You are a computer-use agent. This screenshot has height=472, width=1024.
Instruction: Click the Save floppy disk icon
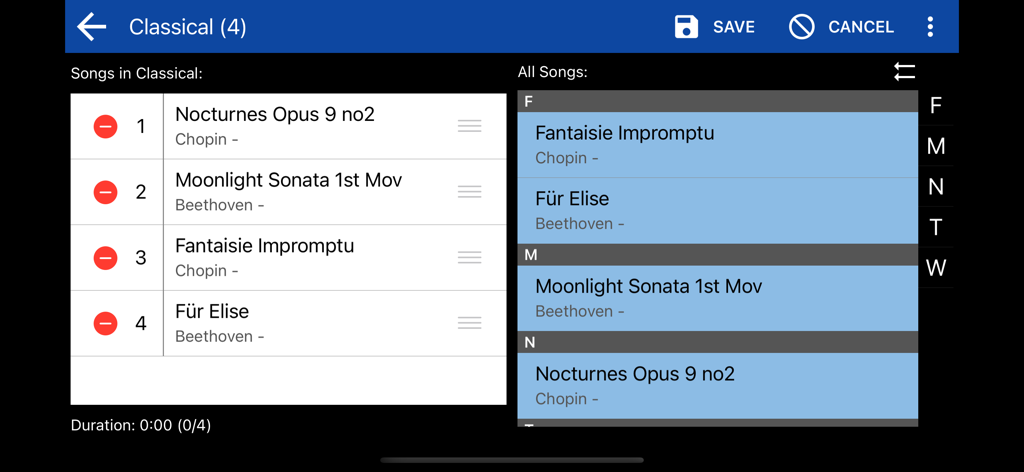point(686,27)
